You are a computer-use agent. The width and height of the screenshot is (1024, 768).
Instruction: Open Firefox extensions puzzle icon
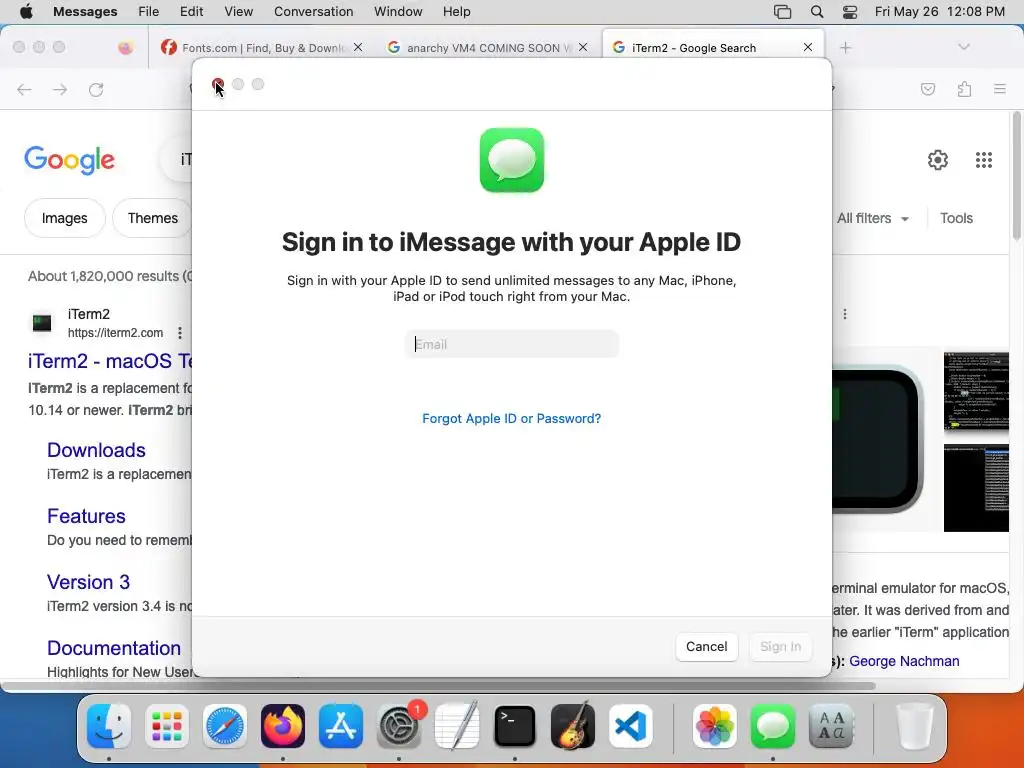[964, 89]
